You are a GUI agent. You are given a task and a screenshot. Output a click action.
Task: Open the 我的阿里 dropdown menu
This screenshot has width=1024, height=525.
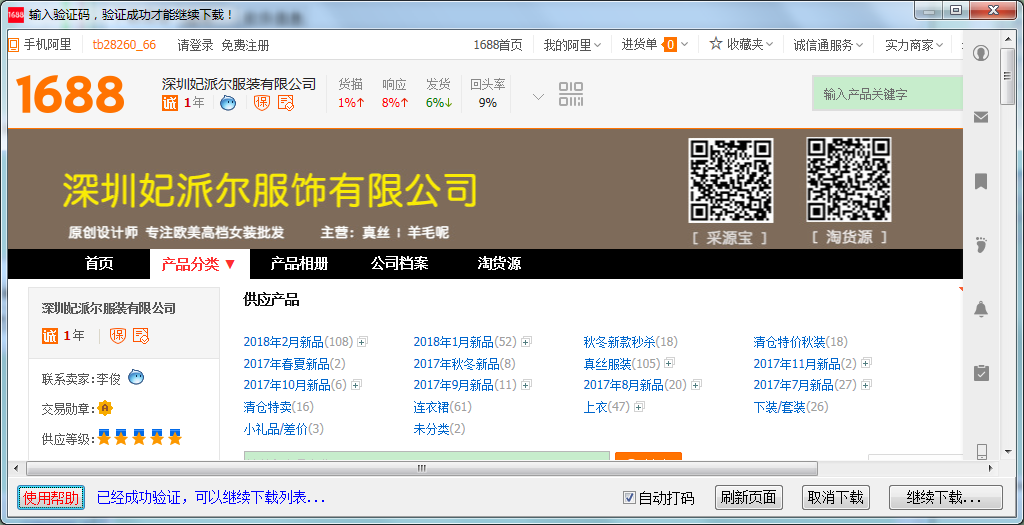tap(573, 45)
